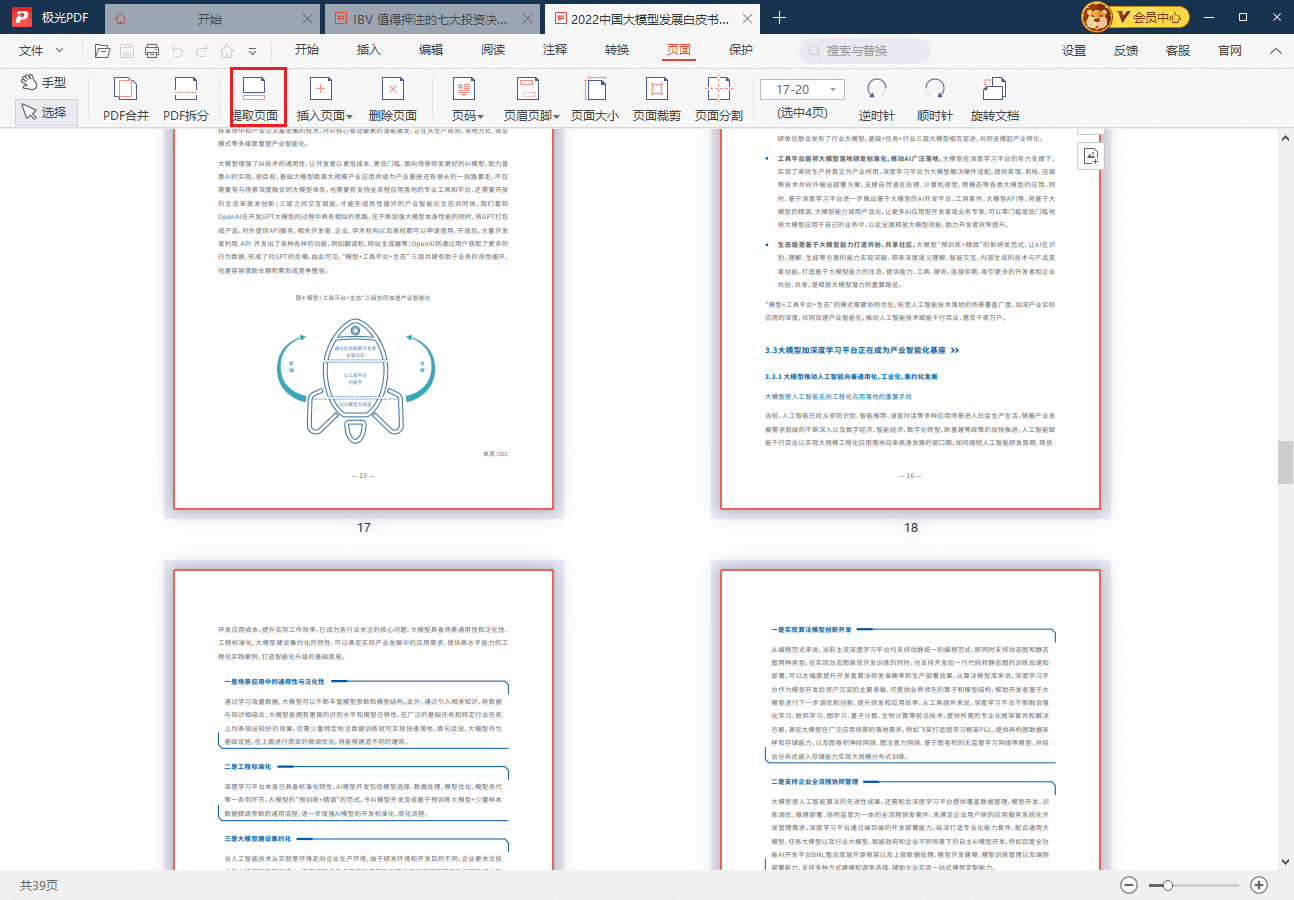Click the 旋转文档 rotate document tool

point(995,100)
